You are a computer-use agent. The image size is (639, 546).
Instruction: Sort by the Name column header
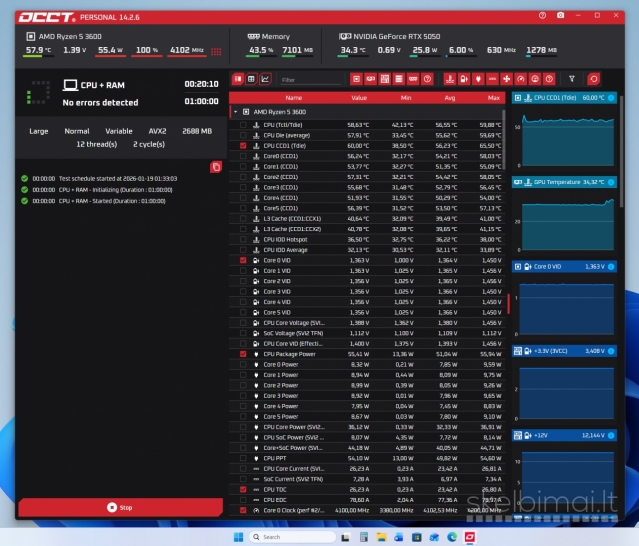[x=294, y=98]
